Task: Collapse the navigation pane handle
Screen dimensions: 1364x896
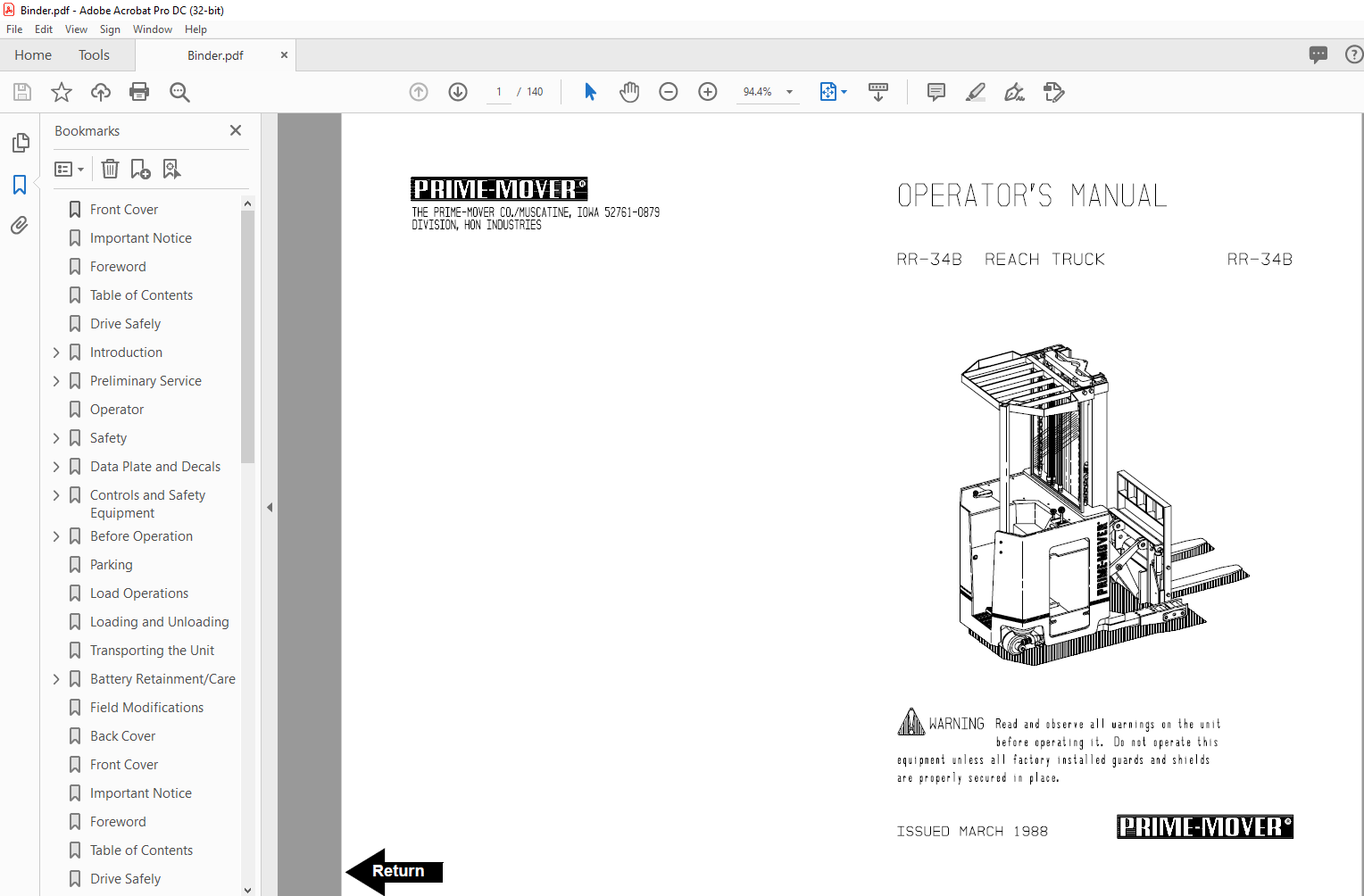Action: (x=270, y=507)
